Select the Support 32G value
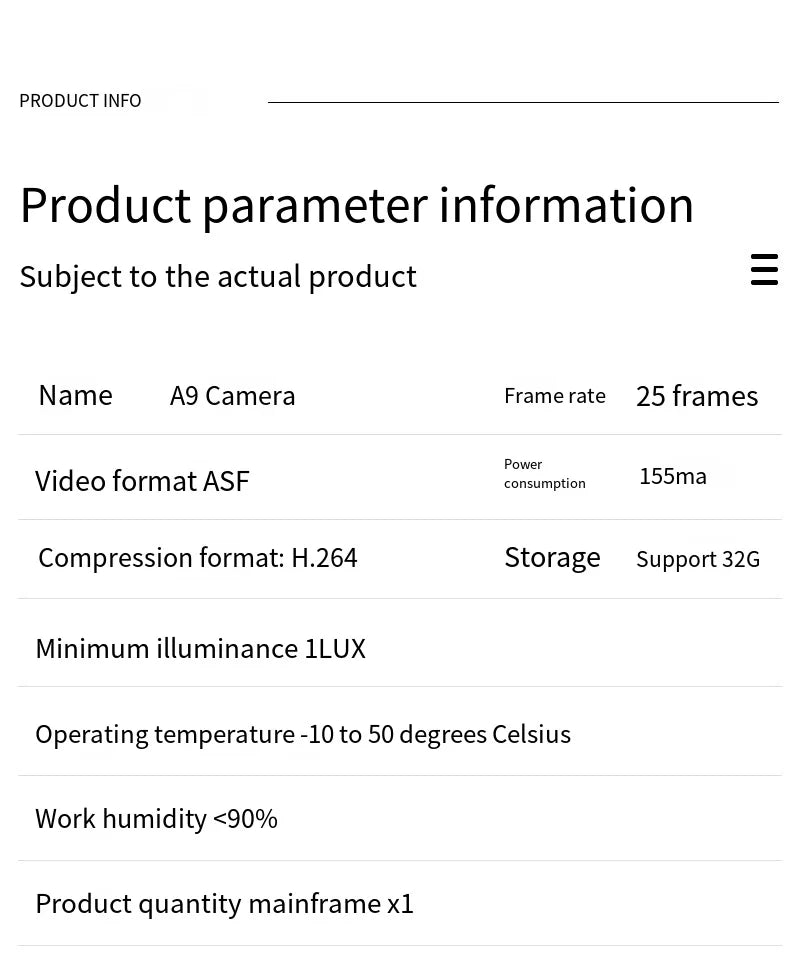Image resolution: width=800 pixels, height=980 pixels. click(x=698, y=559)
